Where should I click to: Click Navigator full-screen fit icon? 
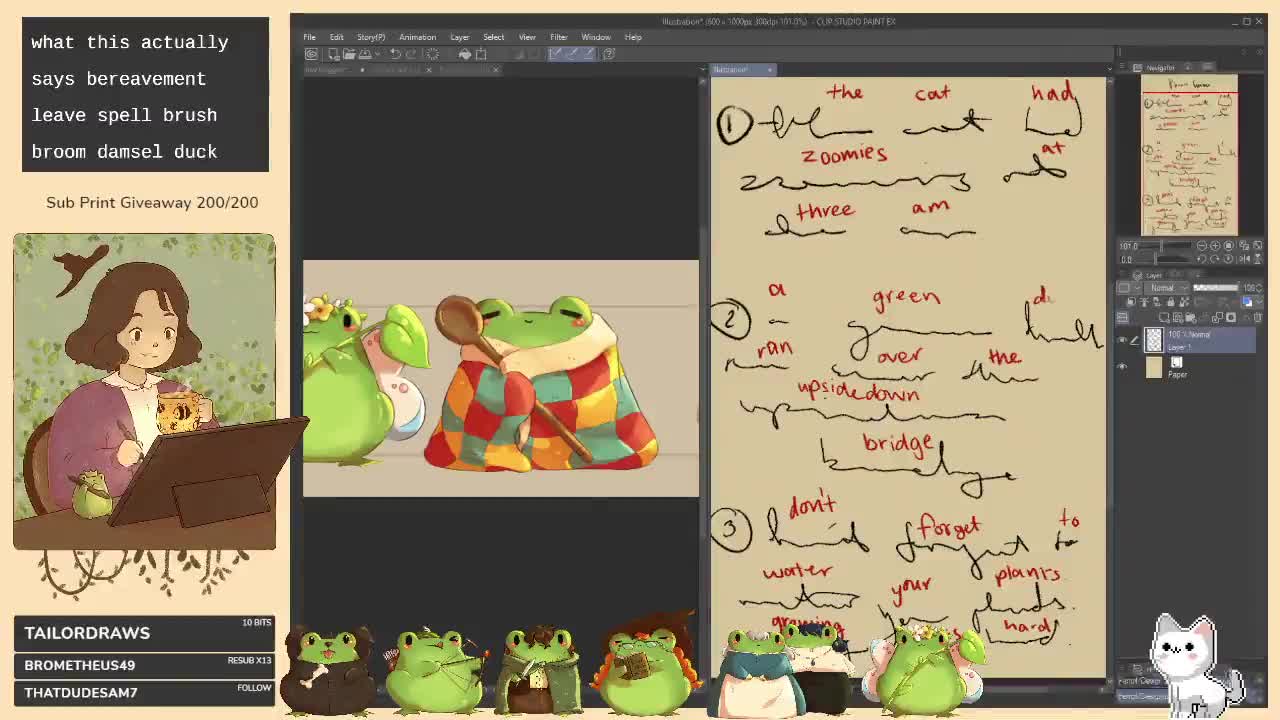[1257, 246]
